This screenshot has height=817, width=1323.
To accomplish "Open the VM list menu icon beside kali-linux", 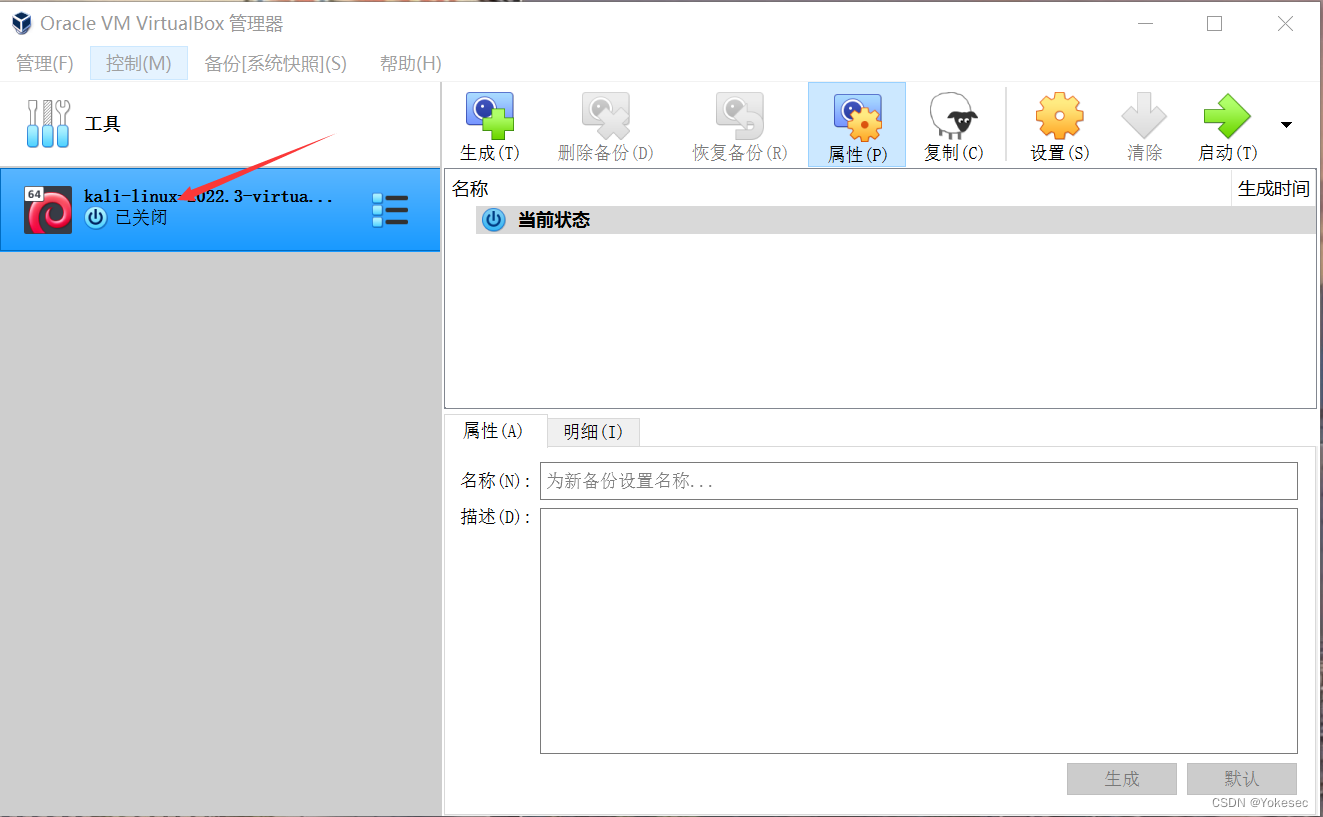I will point(390,210).
